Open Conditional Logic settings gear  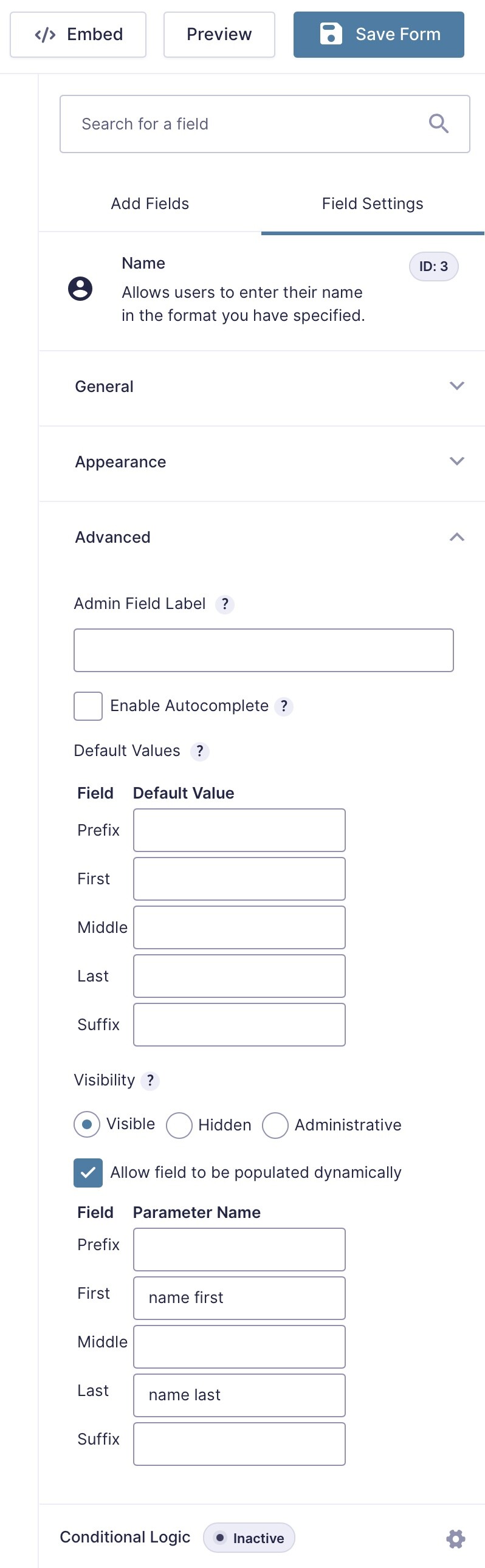(x=455, y=1538)
